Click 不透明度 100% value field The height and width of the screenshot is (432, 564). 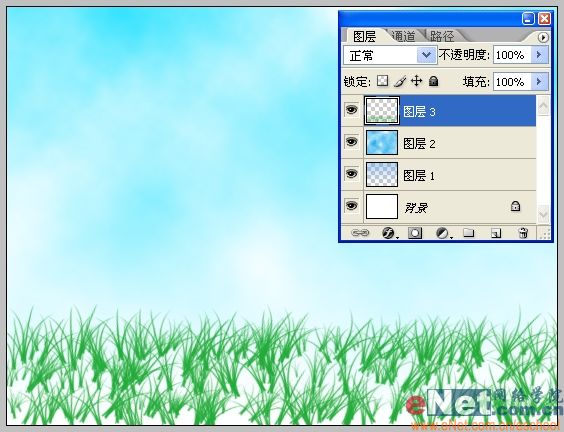coord(512,55)
